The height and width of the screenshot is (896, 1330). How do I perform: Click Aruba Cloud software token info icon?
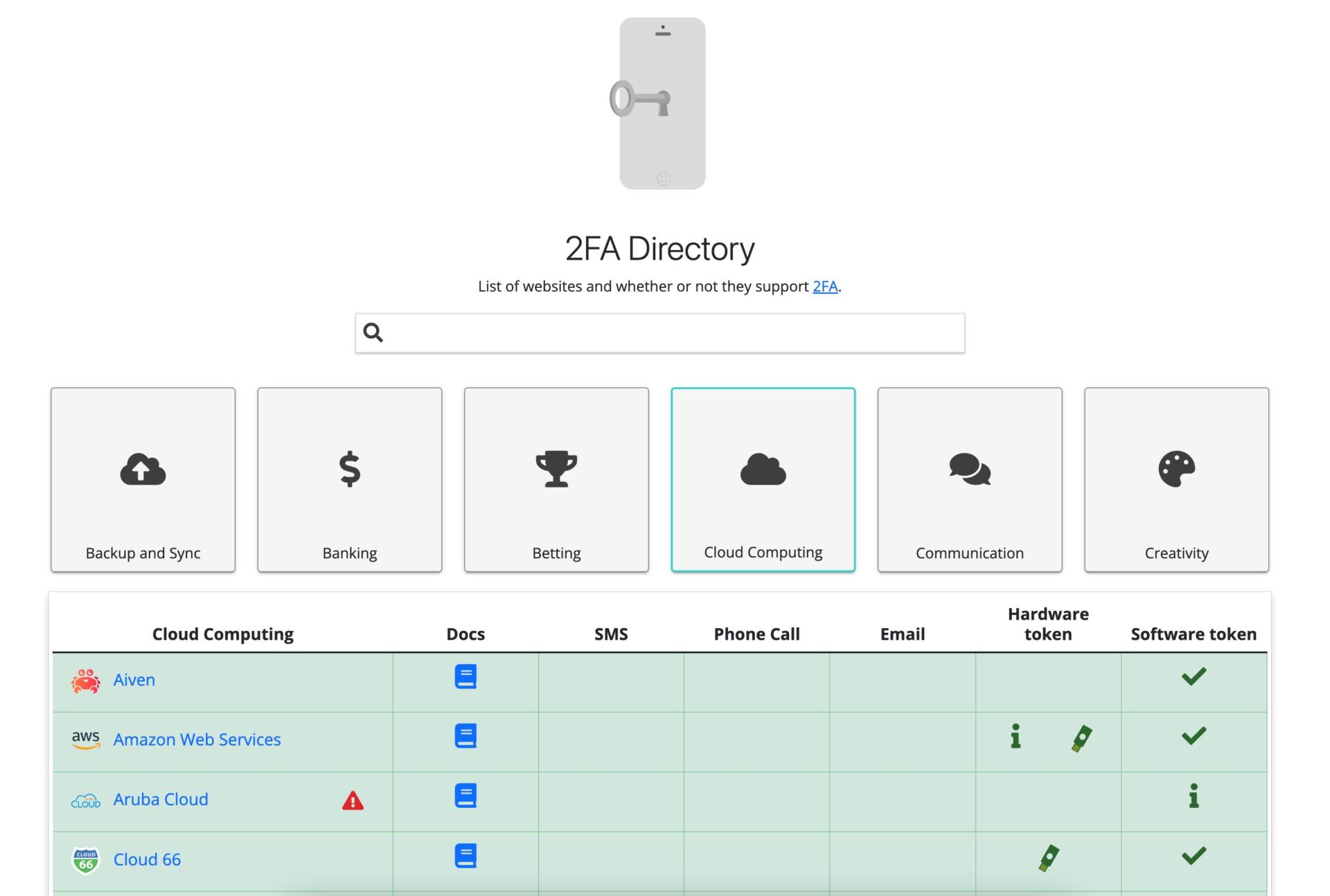[x=1193, y=796]
